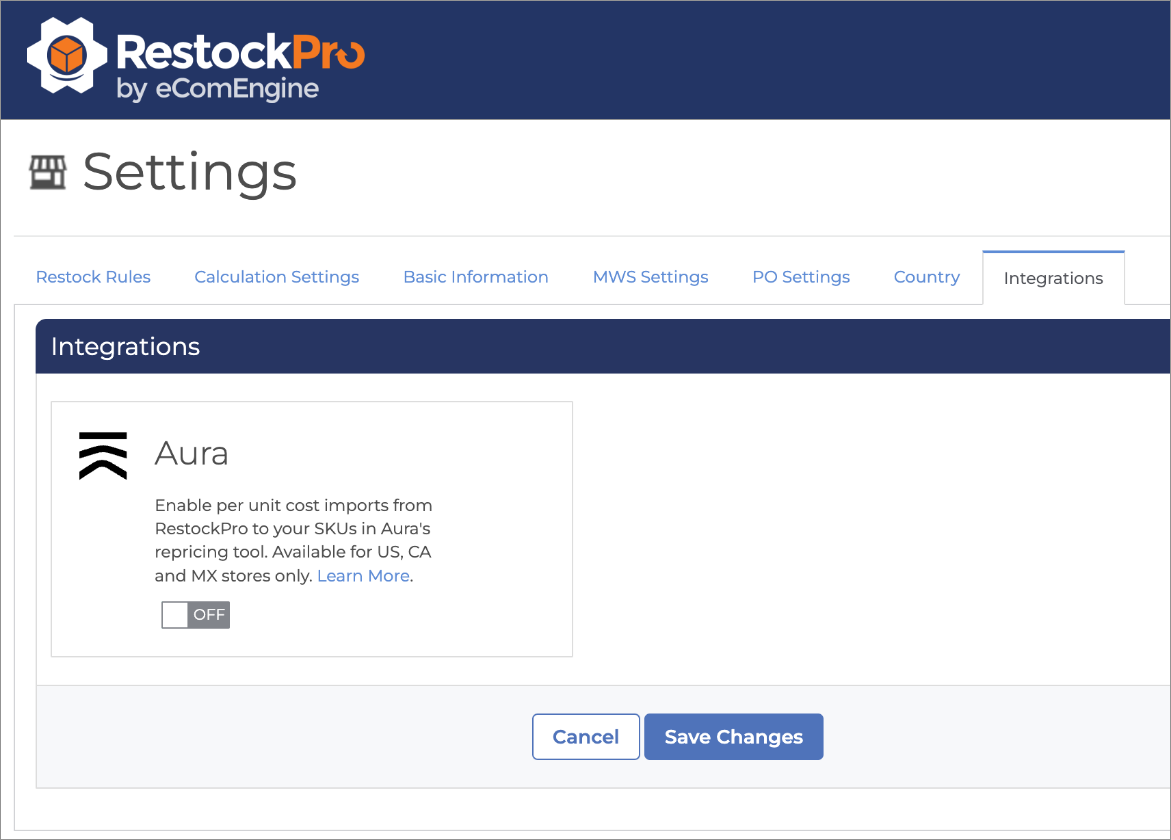This screenshot has width=1171, height=840.
Task: Open the Restock Rules tab
Action: tap(93, 277)
